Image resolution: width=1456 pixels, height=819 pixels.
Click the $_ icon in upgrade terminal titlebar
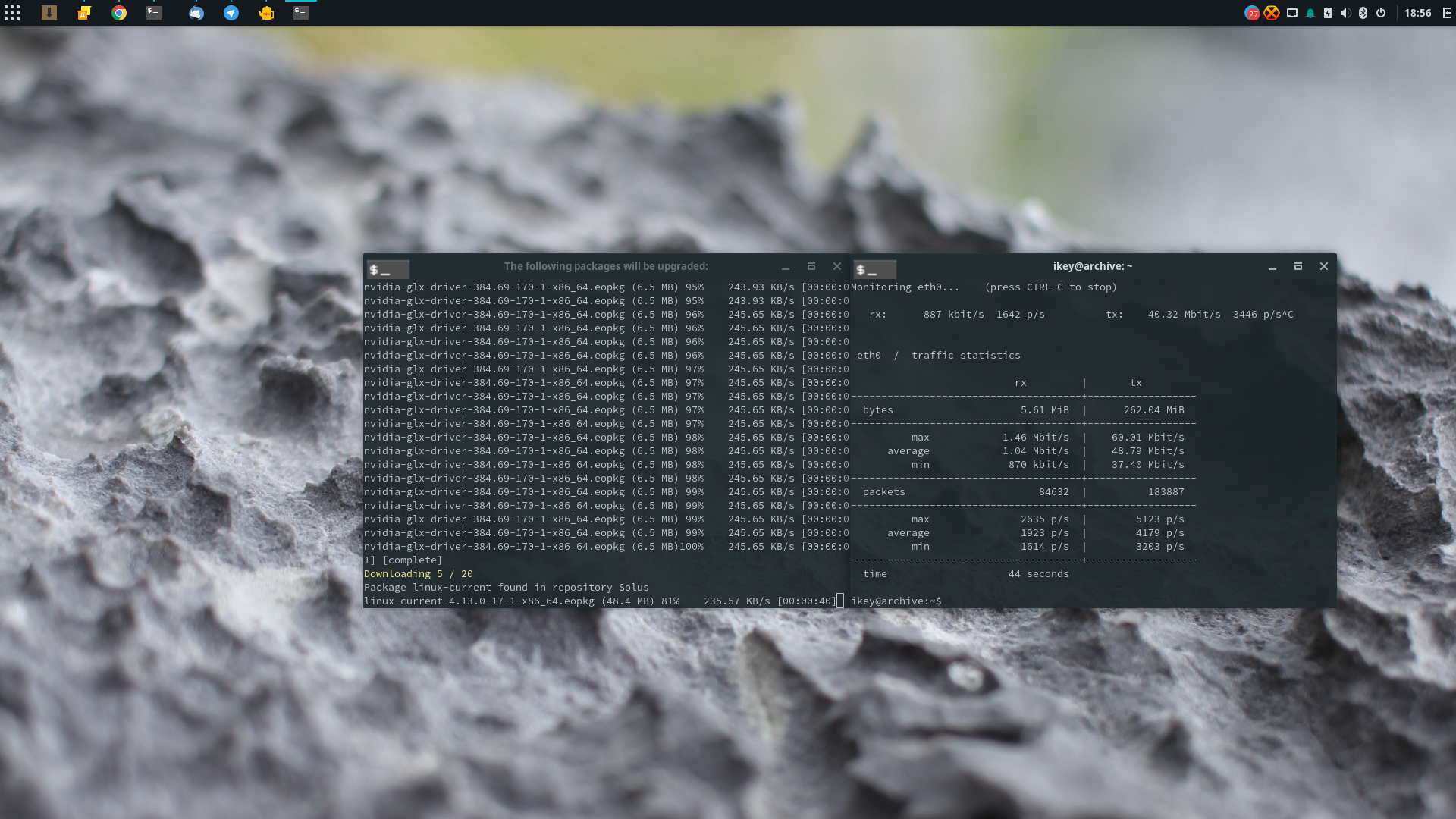(388, 269)
